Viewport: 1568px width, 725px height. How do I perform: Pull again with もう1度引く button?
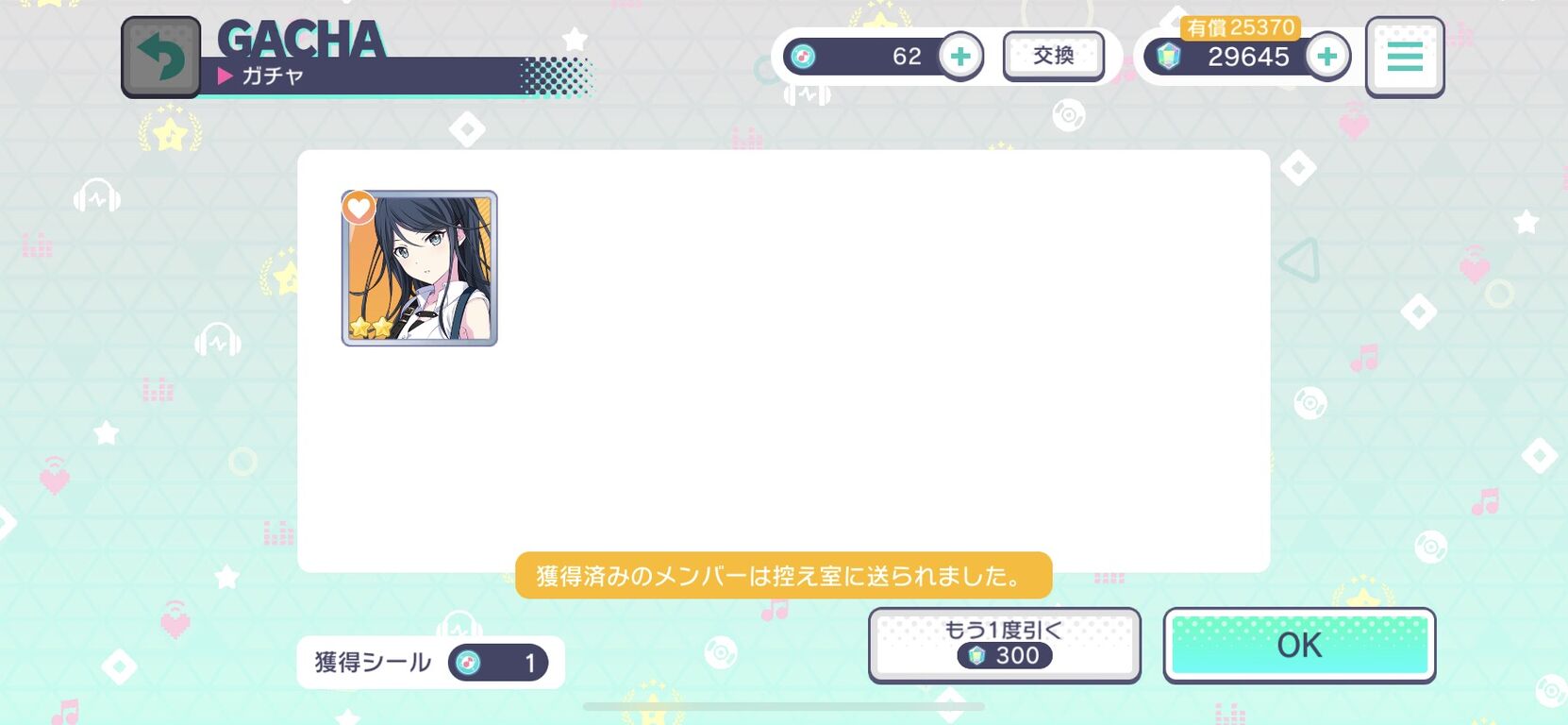click(1004, 645)
